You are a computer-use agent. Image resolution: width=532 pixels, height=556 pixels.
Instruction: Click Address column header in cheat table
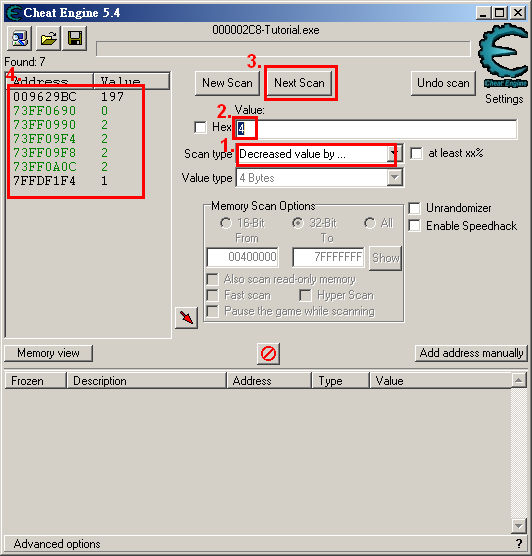click(269, 381)
